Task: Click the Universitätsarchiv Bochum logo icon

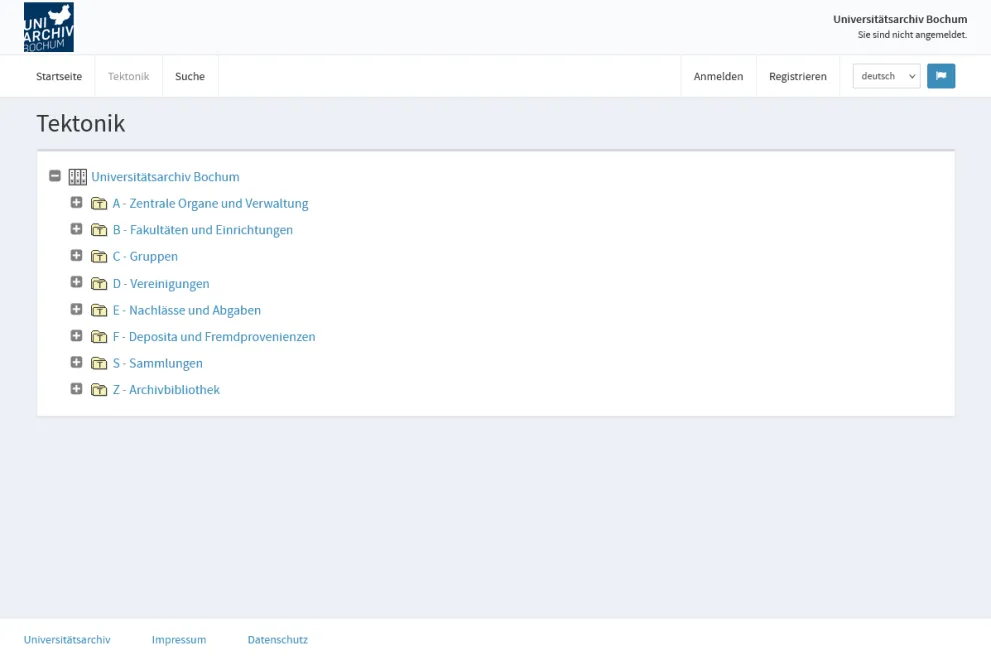Action: pyautogui.click(x=46, y=26)
